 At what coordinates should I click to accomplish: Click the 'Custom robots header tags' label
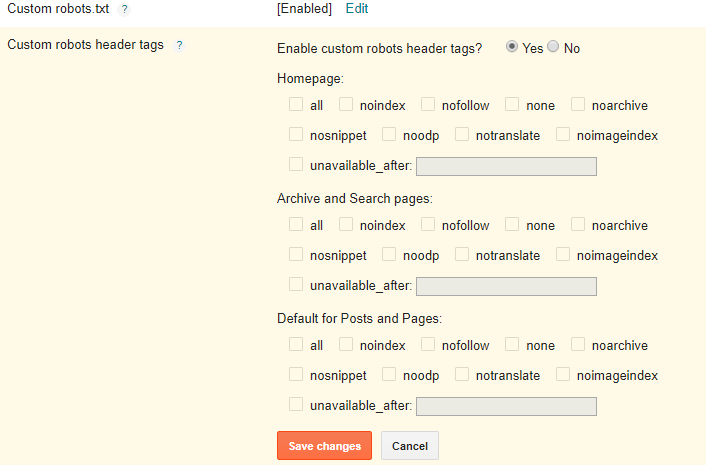(x=86, y=45)
